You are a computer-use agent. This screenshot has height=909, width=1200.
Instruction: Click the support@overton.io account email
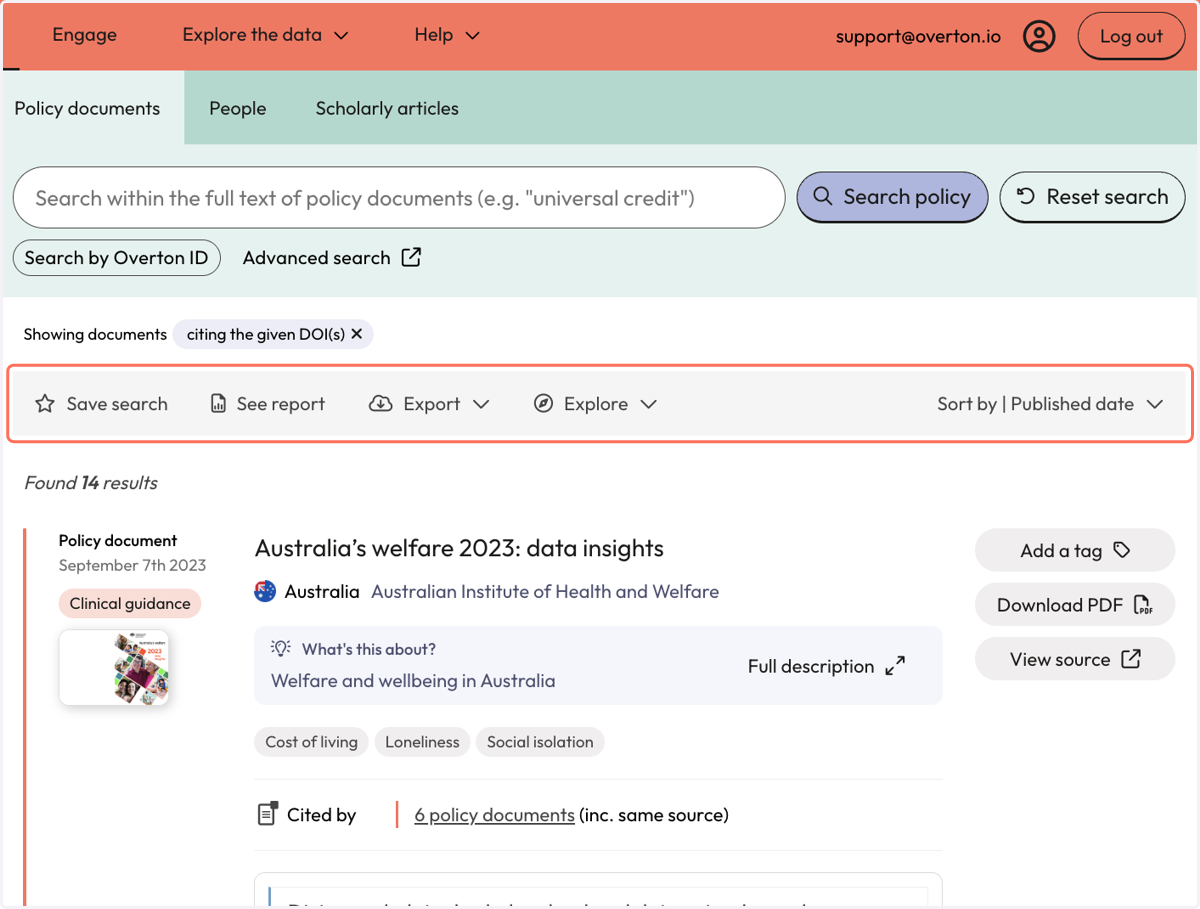918,37
